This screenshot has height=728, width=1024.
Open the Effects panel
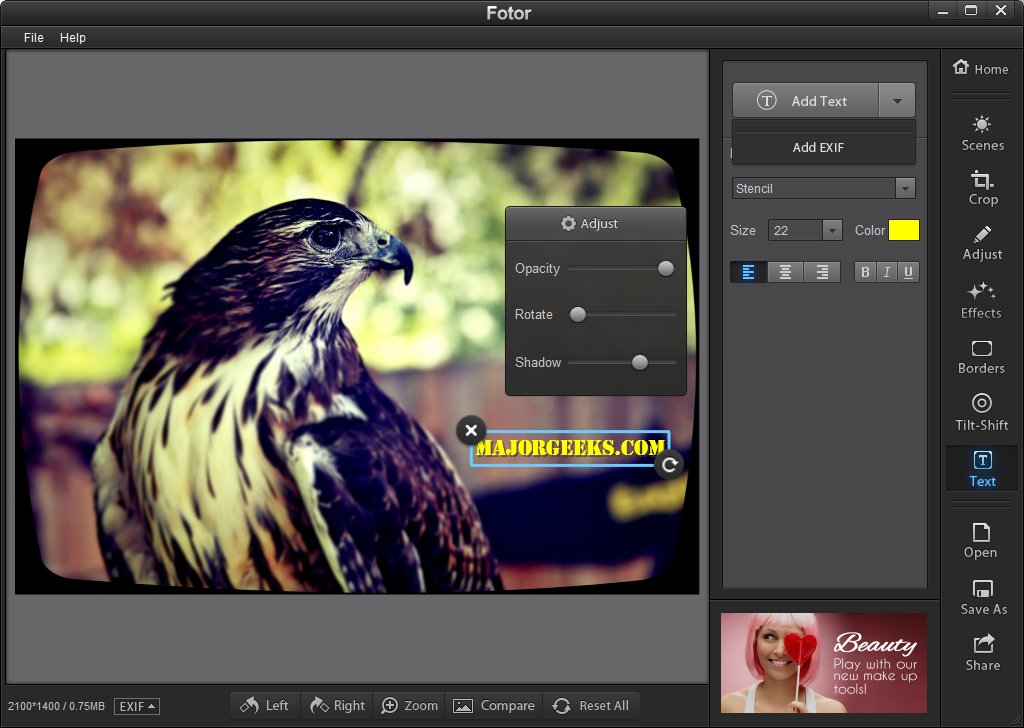click(x=981, y=300)
